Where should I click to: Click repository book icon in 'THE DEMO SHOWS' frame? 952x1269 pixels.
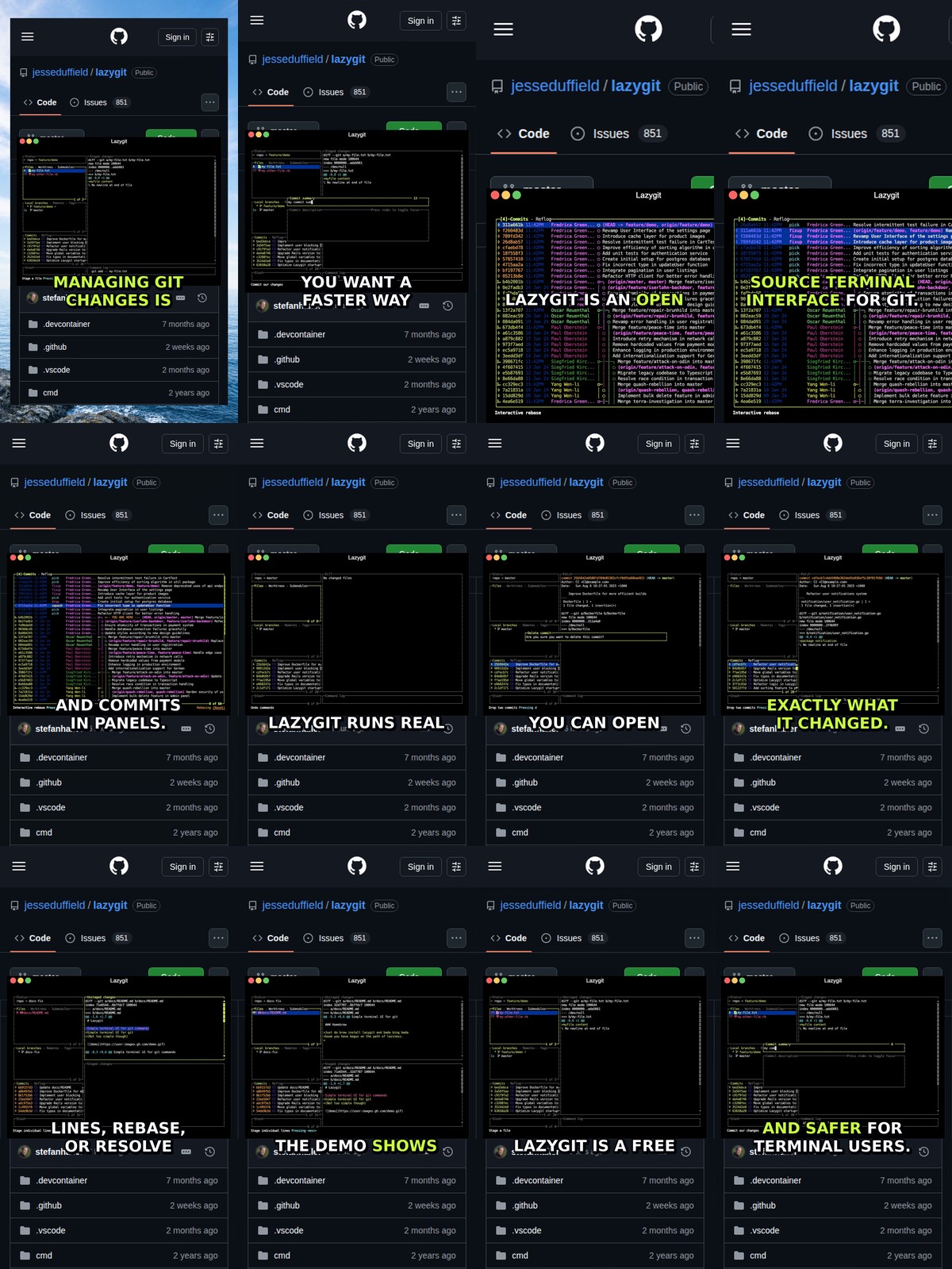[252, 906]
